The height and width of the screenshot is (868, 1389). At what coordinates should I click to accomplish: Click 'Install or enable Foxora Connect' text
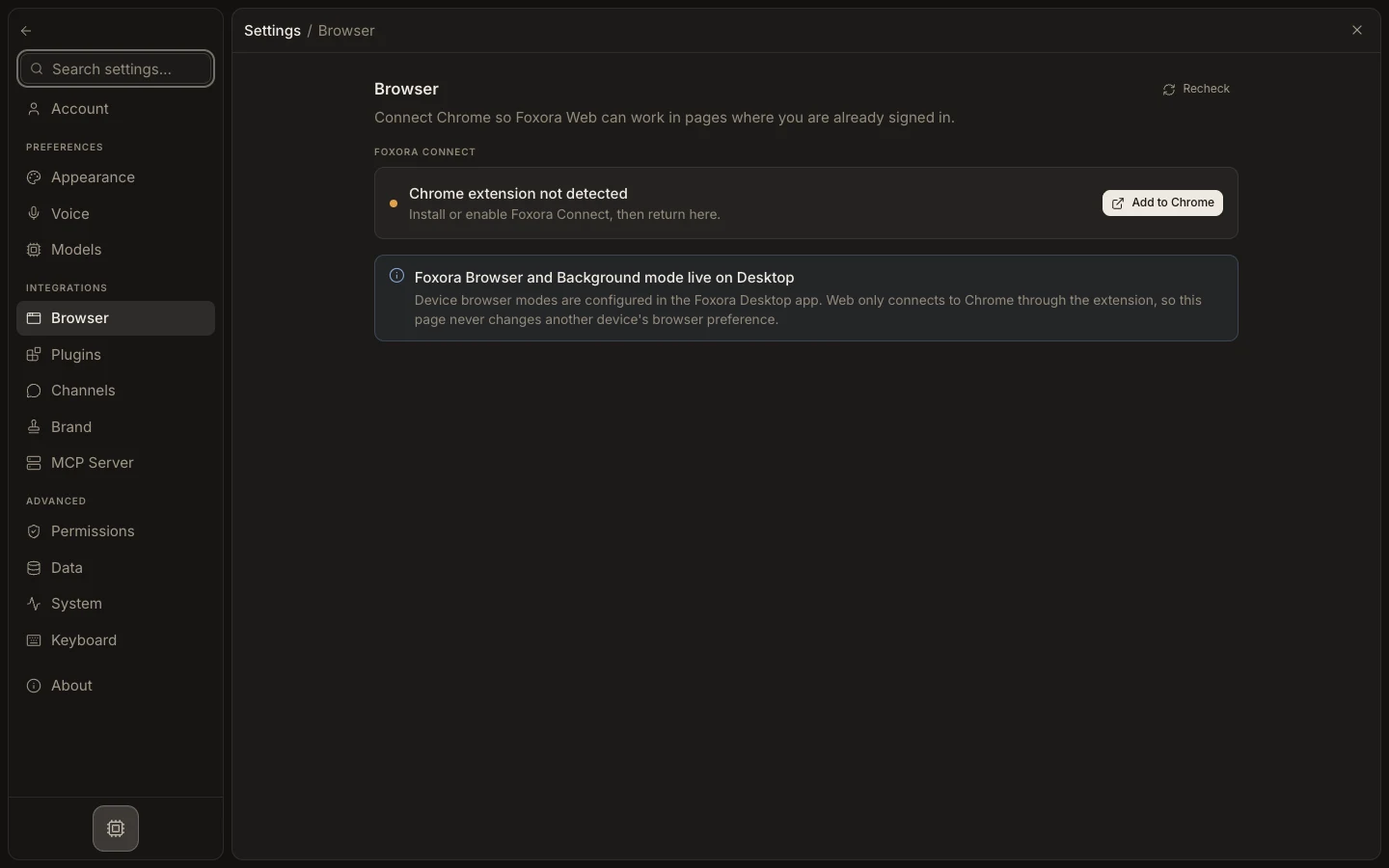tap(564, 214)
